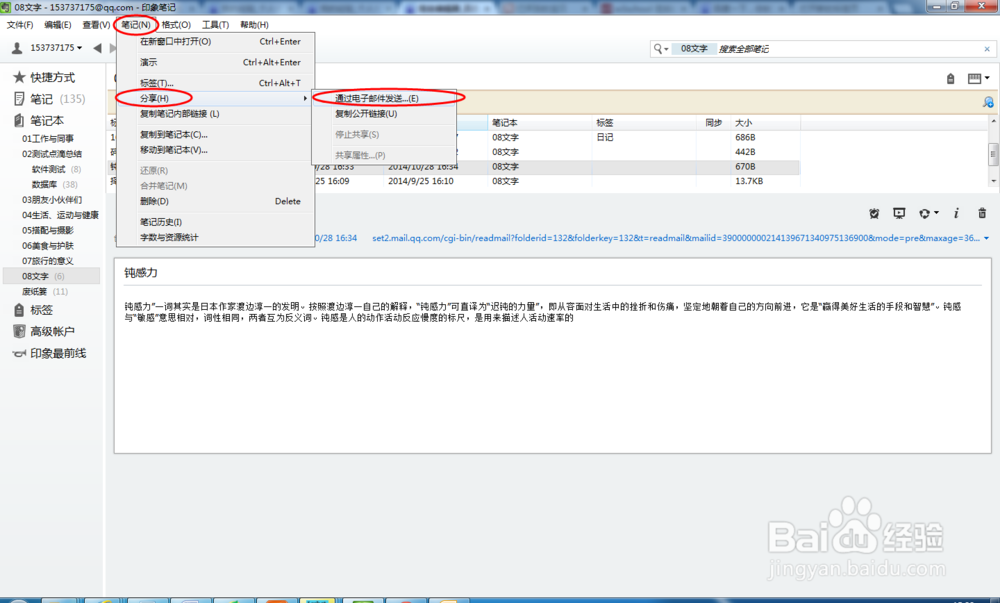Screen dimensions: 1000x603
Task: Set a reminder using the alarm clock icon
Action: pyautogui.click(x=874, y=213)
